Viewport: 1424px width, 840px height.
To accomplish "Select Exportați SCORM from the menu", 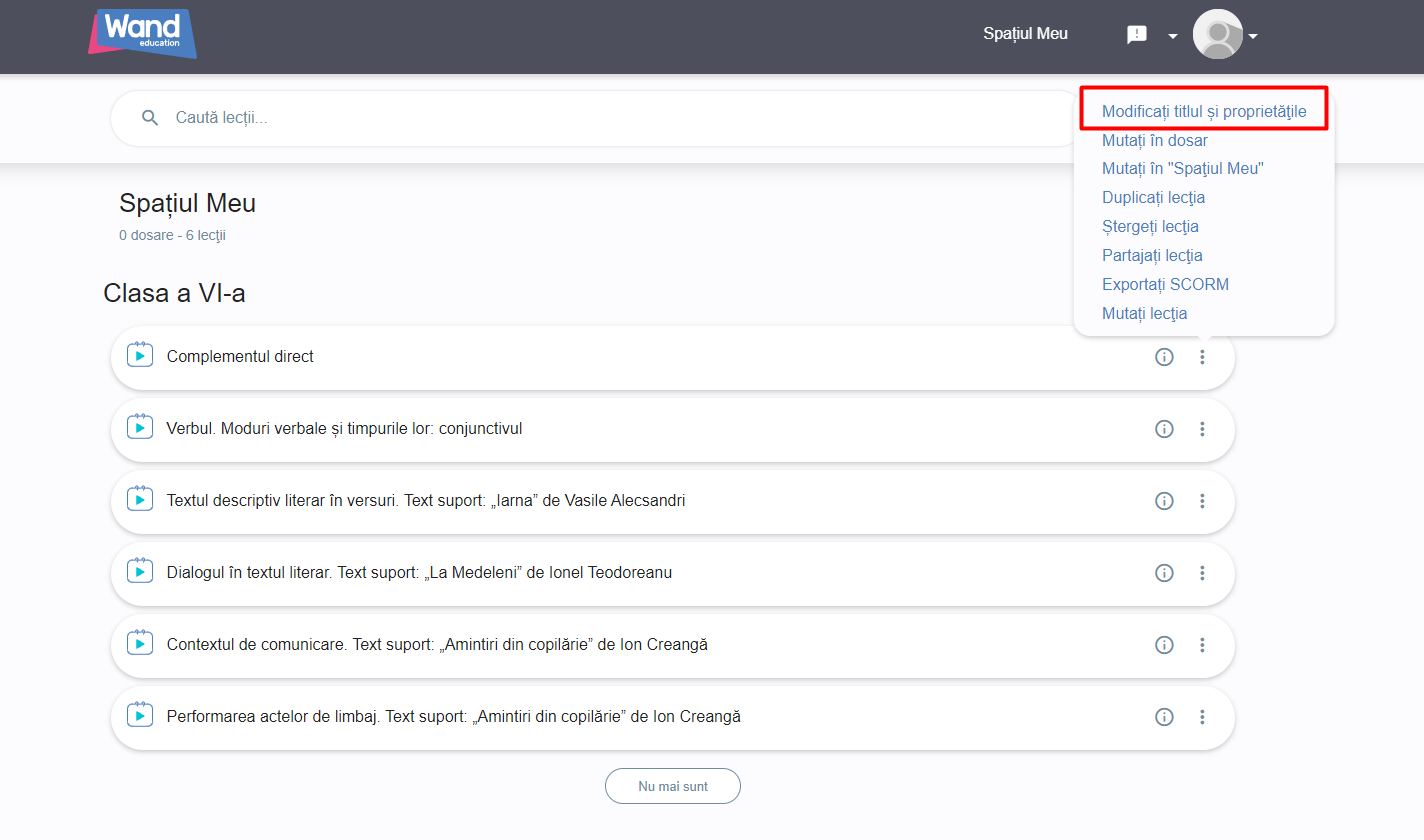I will [1165, 284].
